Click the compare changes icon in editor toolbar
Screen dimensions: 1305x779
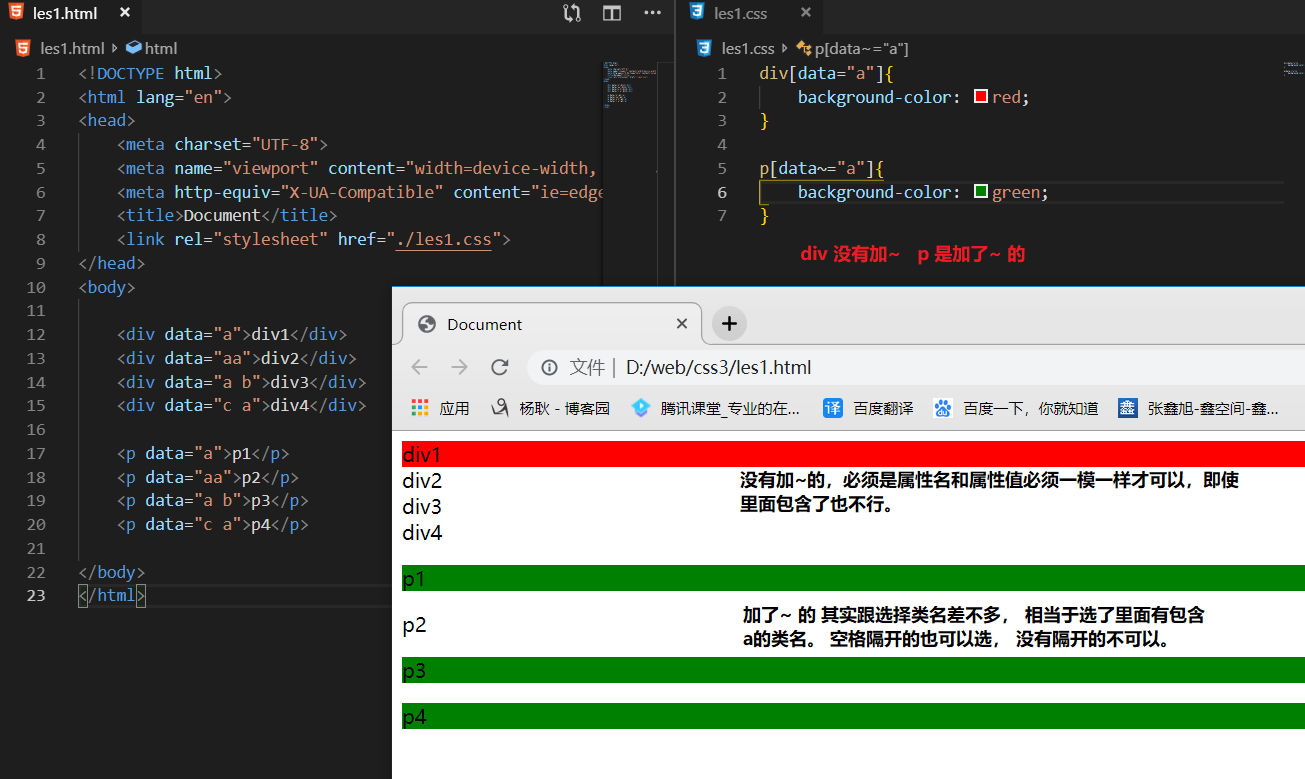point(572,13)
